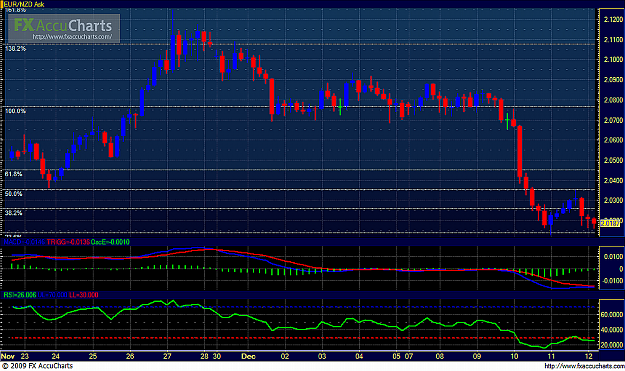625x371 pixels.
Task: Click the 2.1100 price axis label
Action: pyautogui.click(x=613, y=39)
